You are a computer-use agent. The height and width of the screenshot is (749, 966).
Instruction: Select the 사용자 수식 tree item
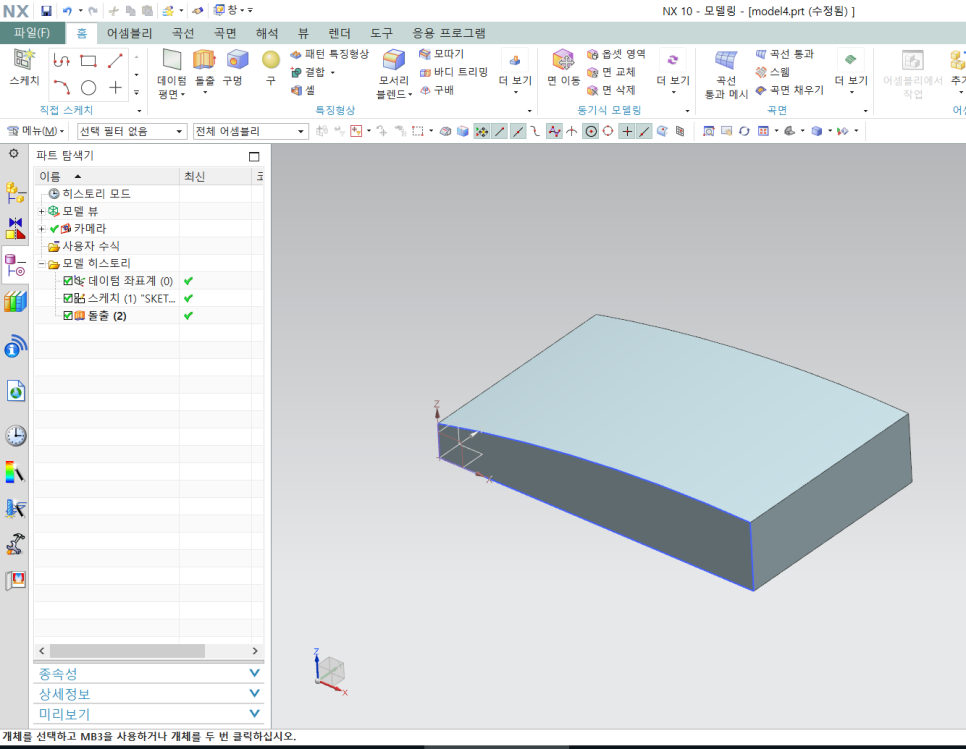point(84,246)
